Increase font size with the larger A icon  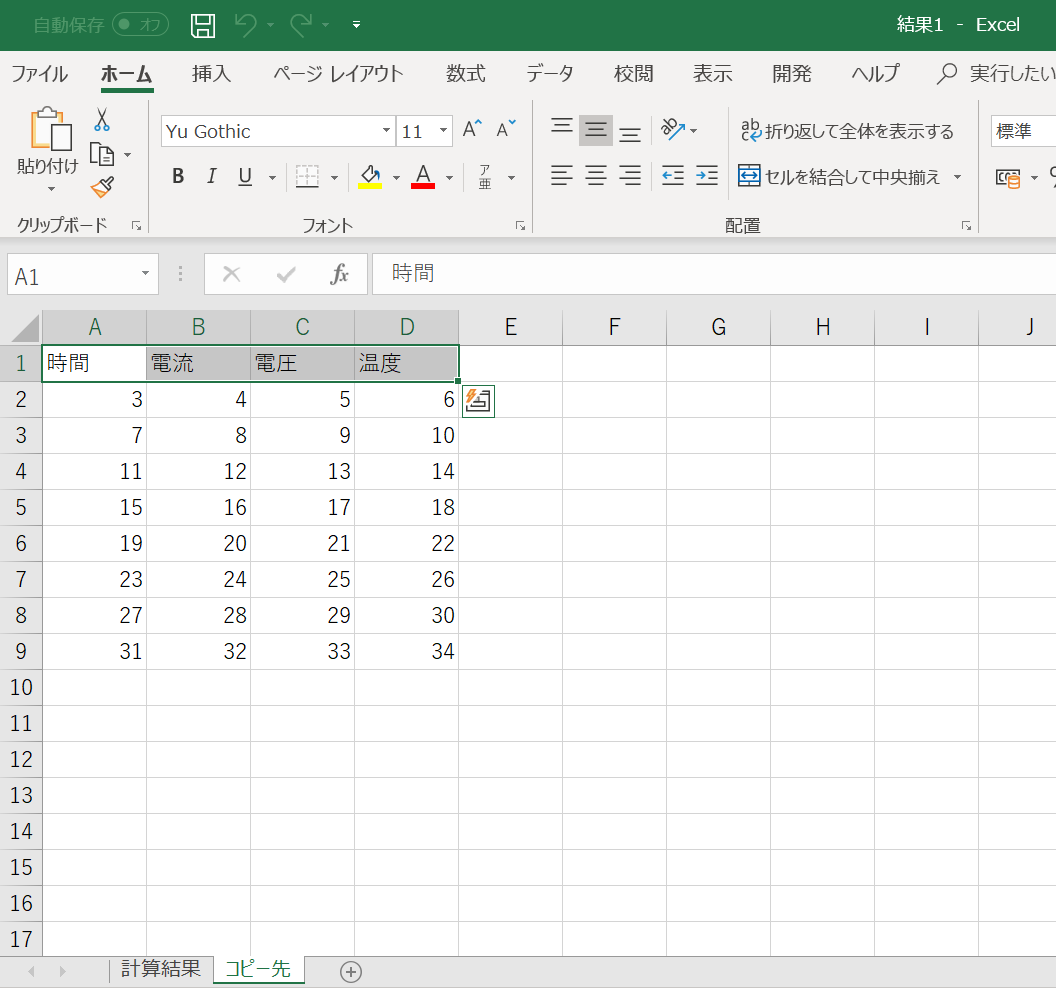[x=472, y=129]
